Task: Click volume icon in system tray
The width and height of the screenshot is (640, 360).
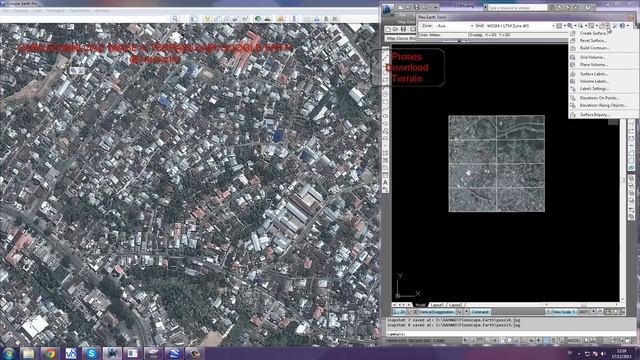Action: tap(603, 353)
